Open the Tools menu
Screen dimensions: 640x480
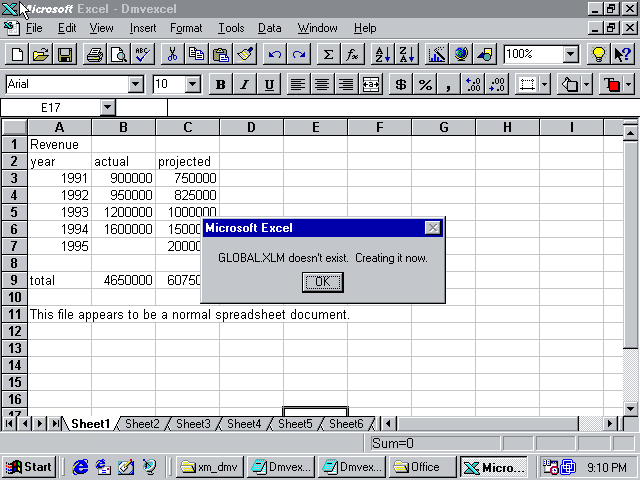[x=231, y=28]
